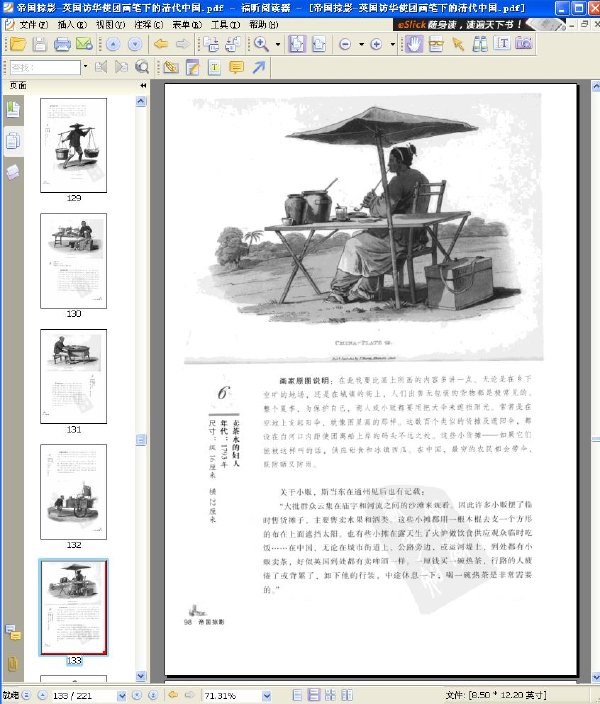Open the Layers panel in sidebar

coord(13,172)
